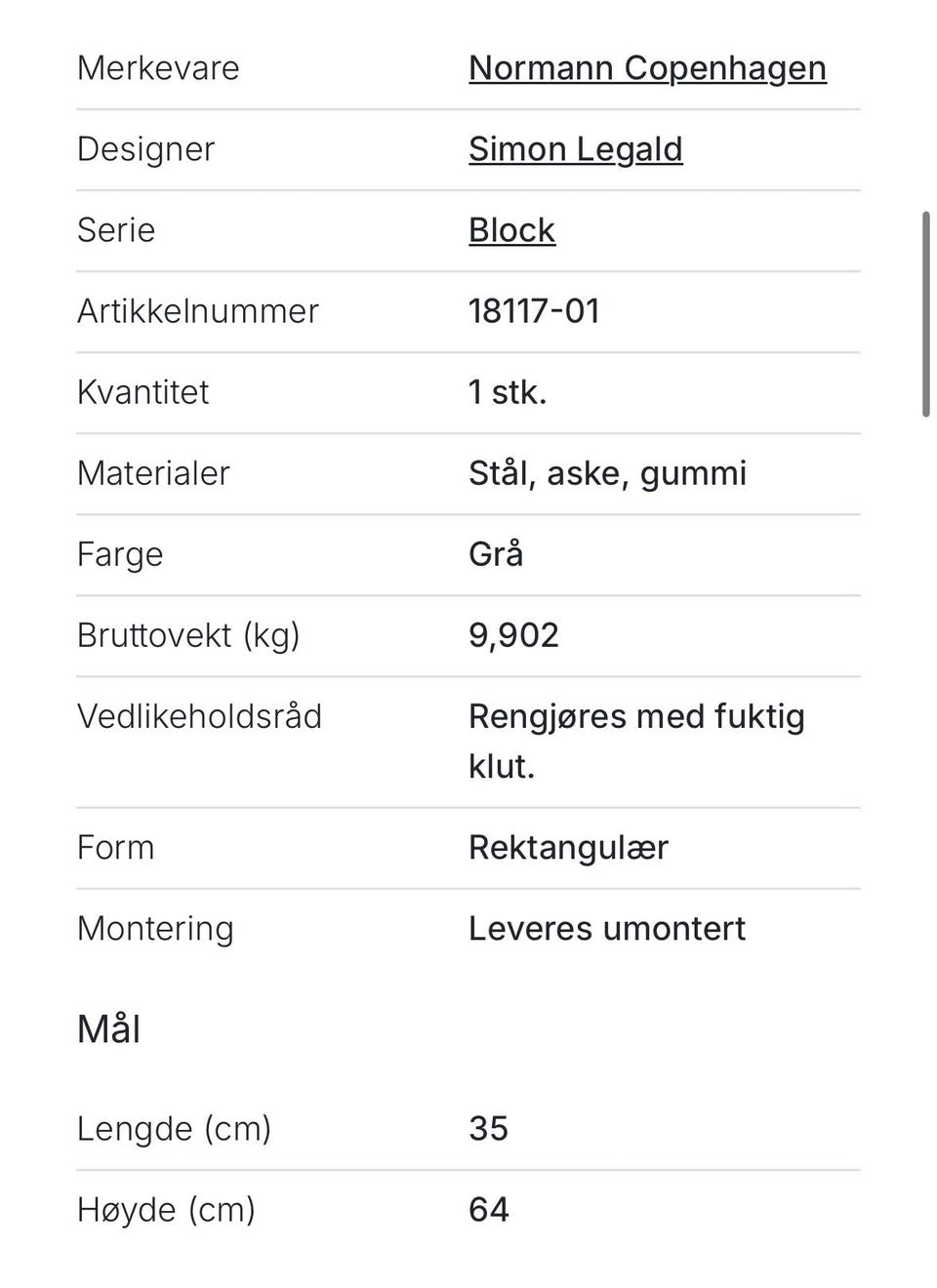Click the Farge value Grå
This screenshot has width=937, height=1288.
pos(496,554)
